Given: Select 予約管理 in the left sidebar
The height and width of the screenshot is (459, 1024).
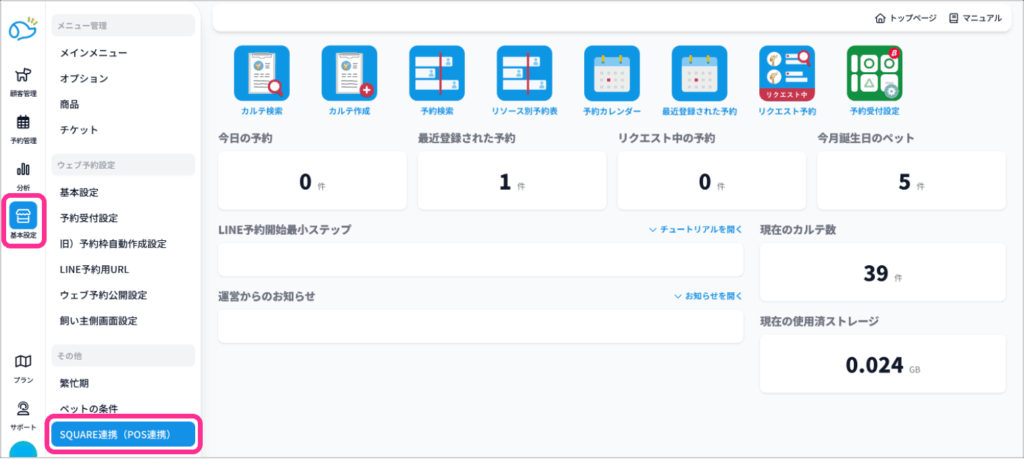Looking at the screenshot, I should 23,128.
